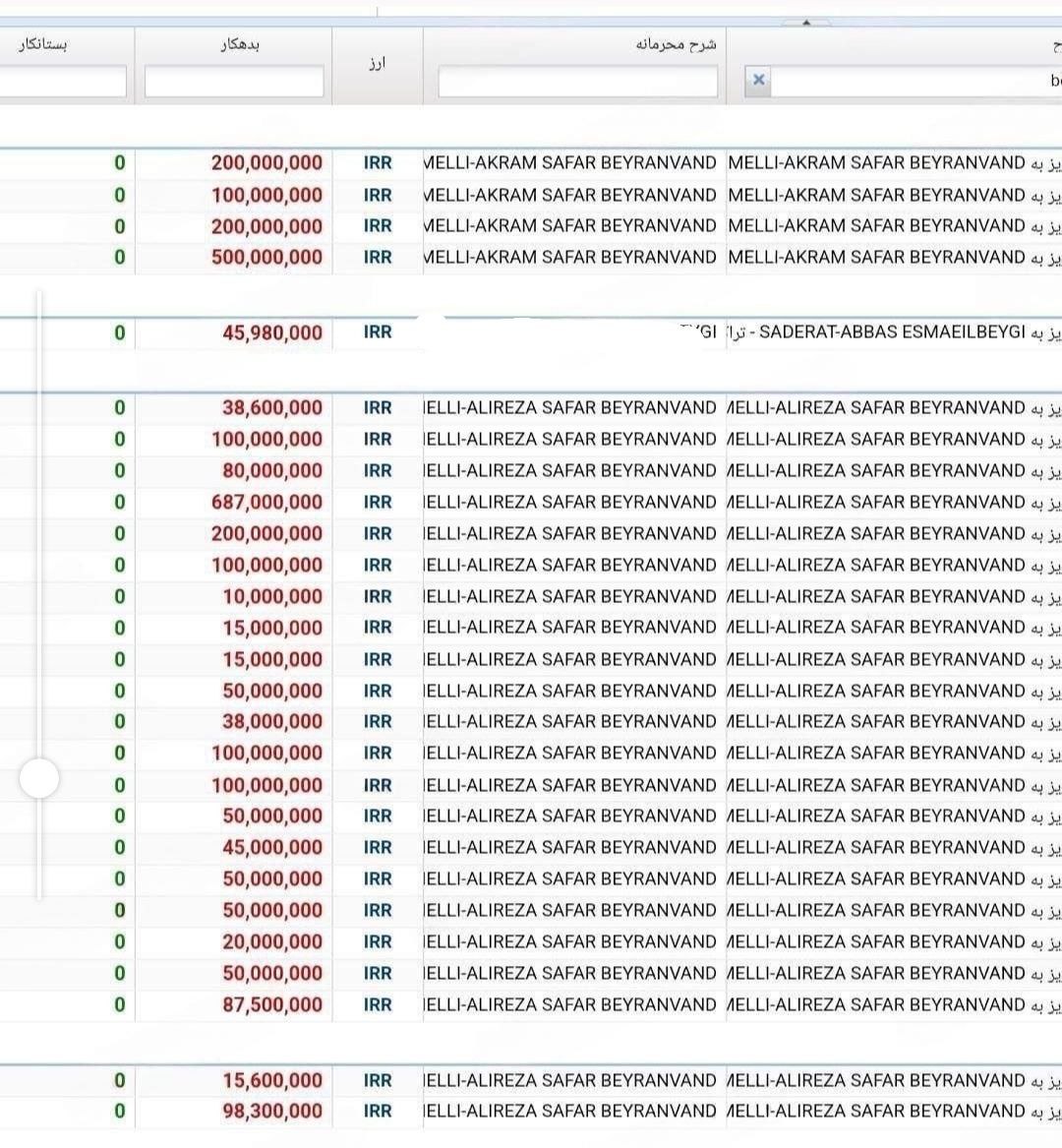
Task: Select the 45,000,000 debit amount
Action: pos(272,848)
